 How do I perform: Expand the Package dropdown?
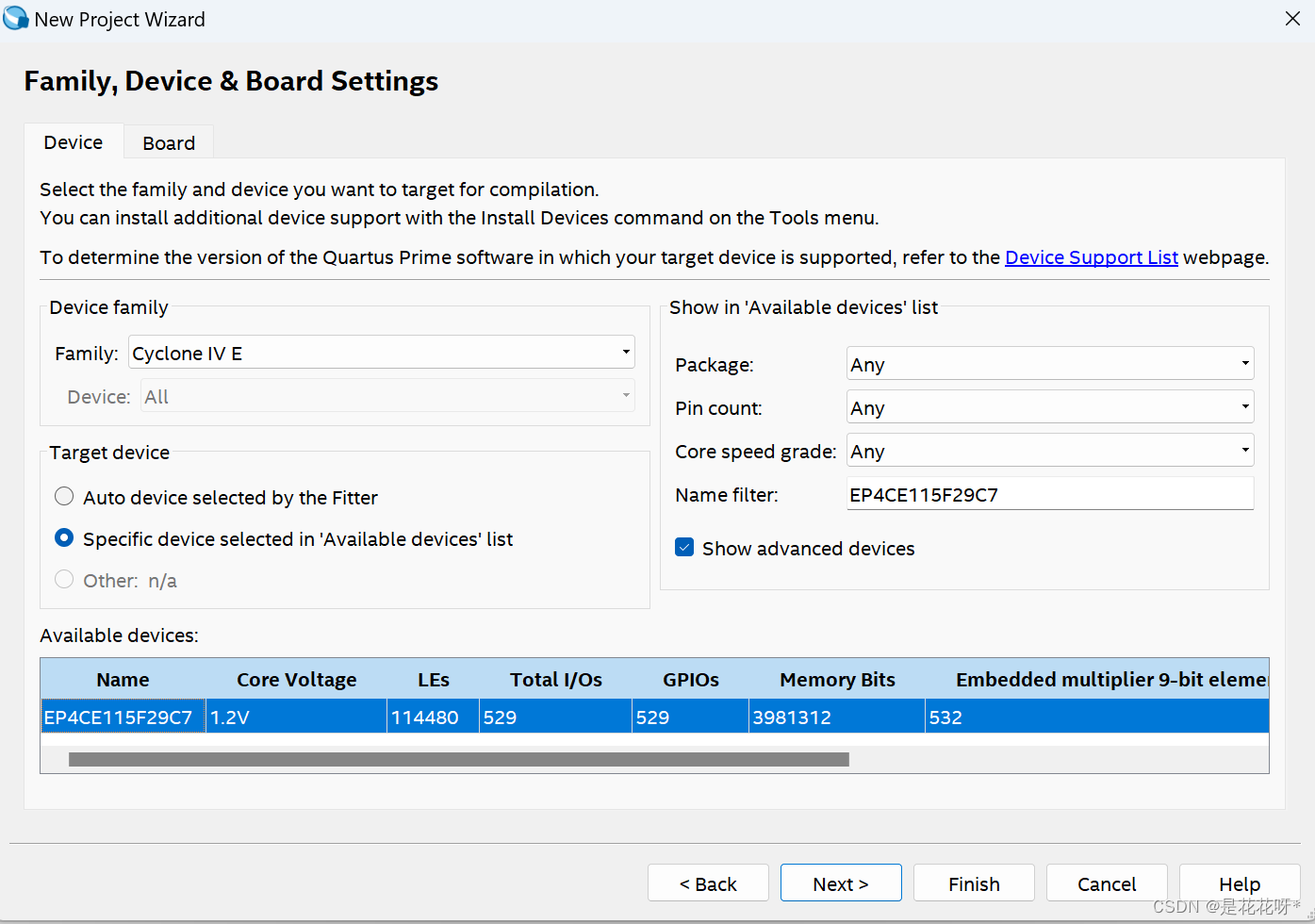click(1050, 364)
